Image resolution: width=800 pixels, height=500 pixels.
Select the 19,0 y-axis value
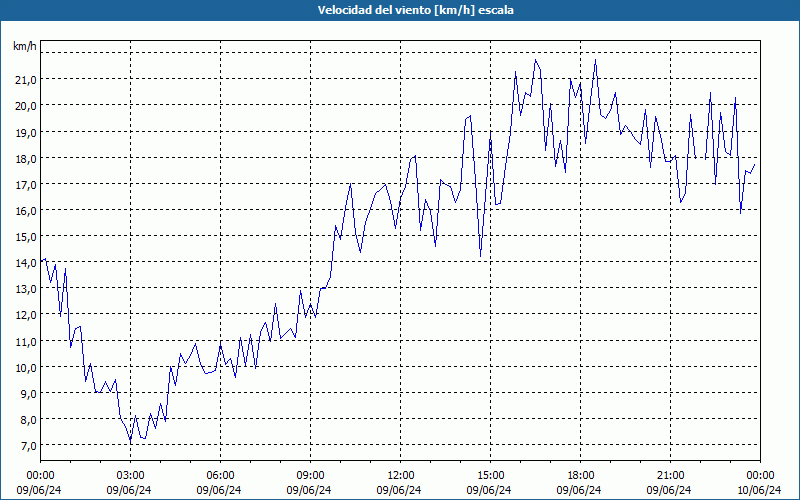click(x=27, y=132)
